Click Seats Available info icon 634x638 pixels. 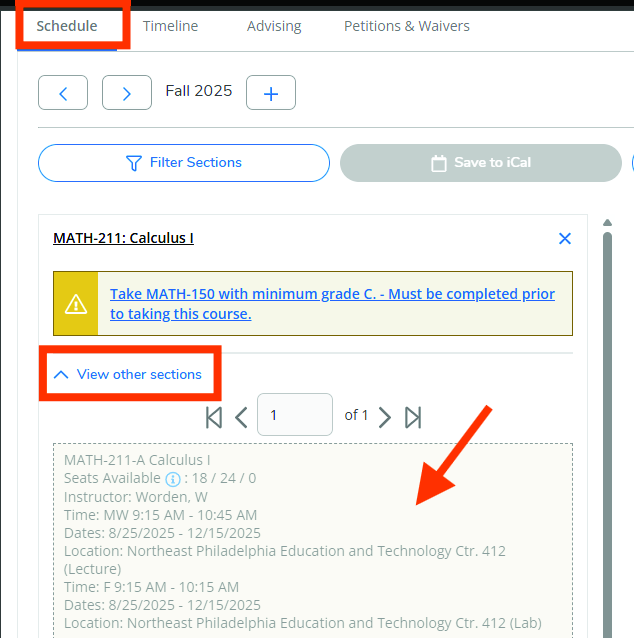coord(173,479)
